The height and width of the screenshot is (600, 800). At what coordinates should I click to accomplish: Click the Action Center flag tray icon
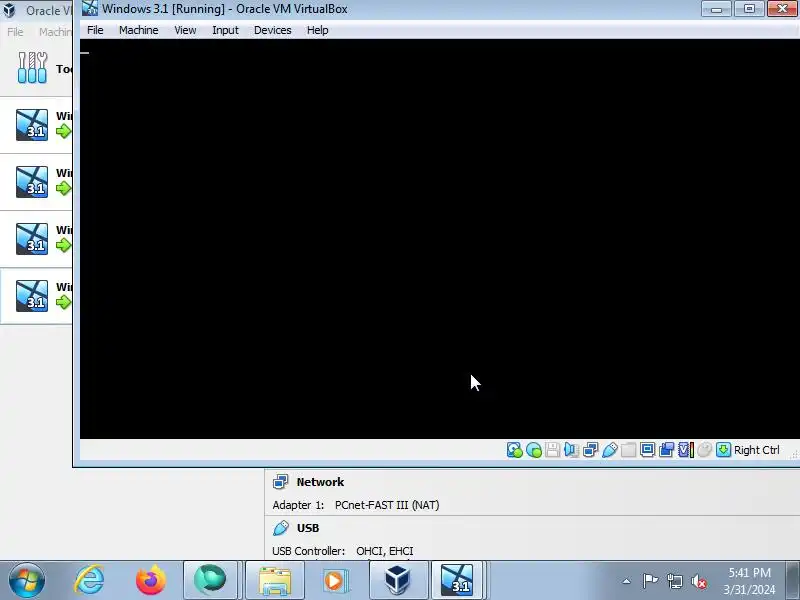650,581
